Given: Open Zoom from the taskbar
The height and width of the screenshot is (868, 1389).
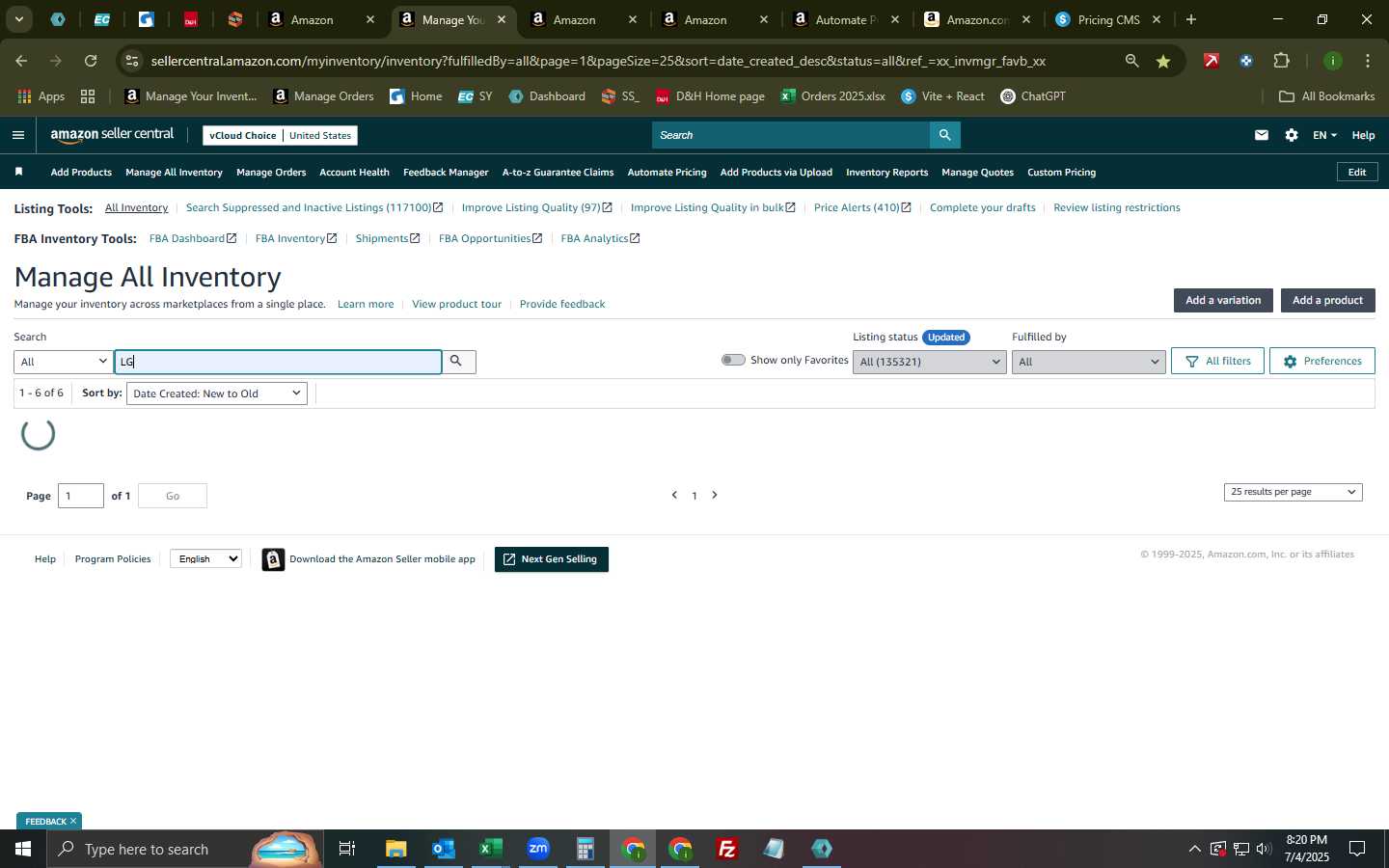Looking at the screenshot, I should click(x=538, y=849).
